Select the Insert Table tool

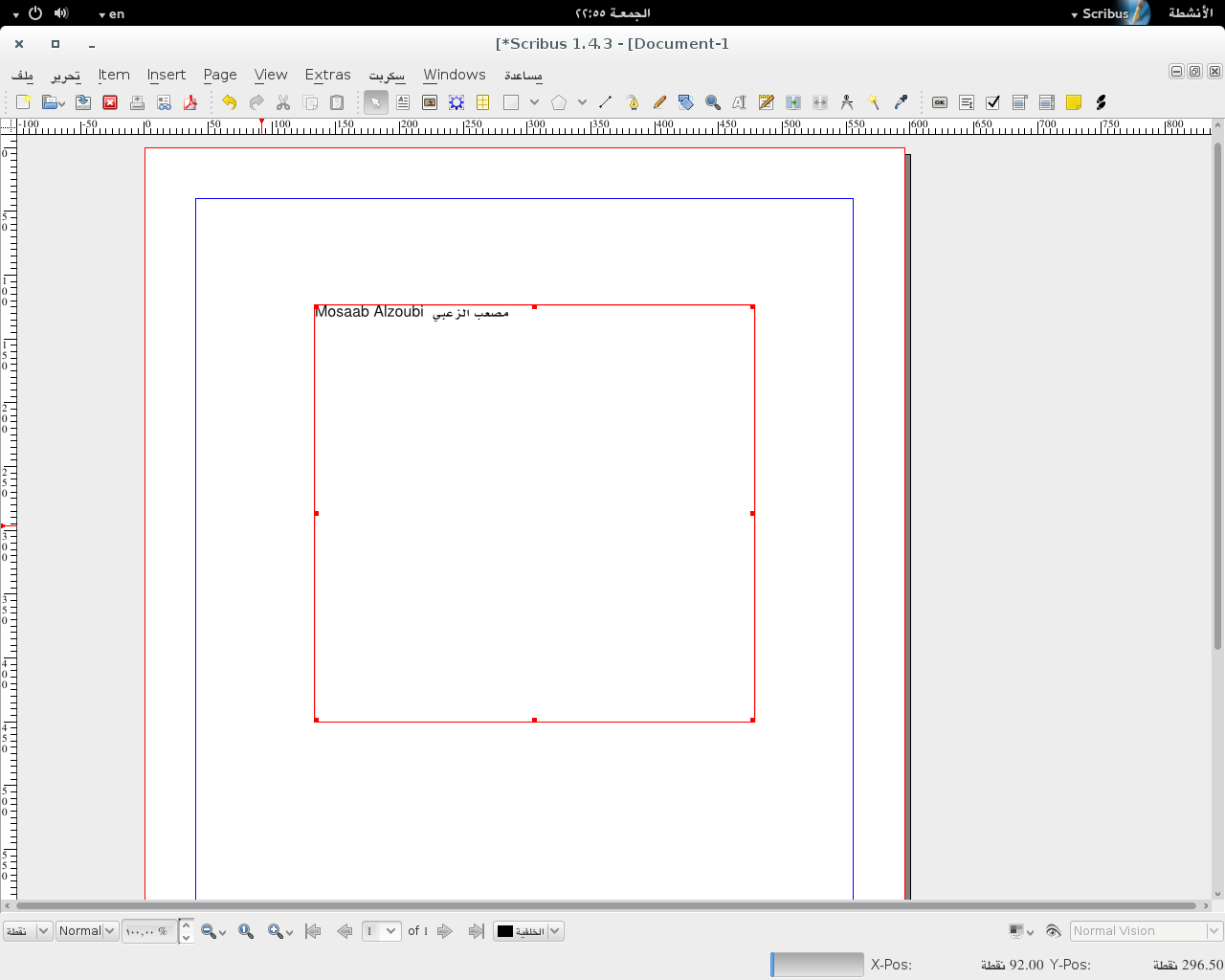click(483, 102)
